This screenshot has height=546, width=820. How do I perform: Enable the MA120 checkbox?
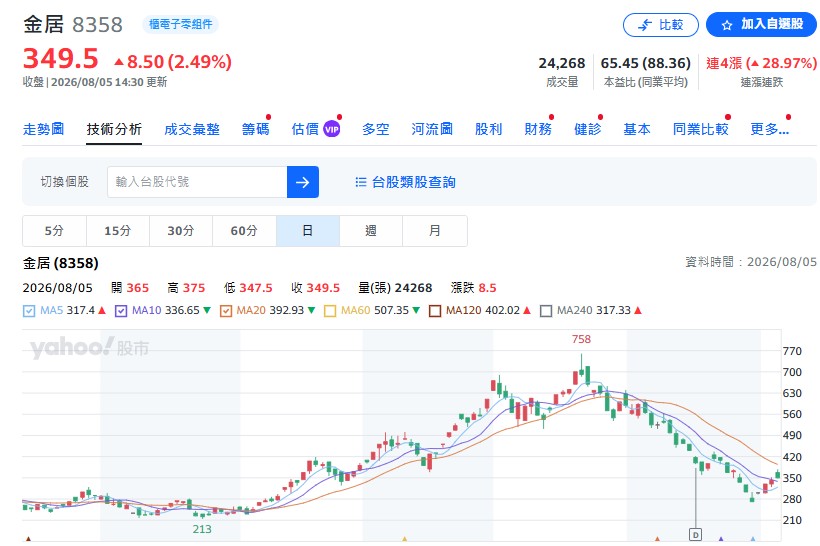(435, 311)
